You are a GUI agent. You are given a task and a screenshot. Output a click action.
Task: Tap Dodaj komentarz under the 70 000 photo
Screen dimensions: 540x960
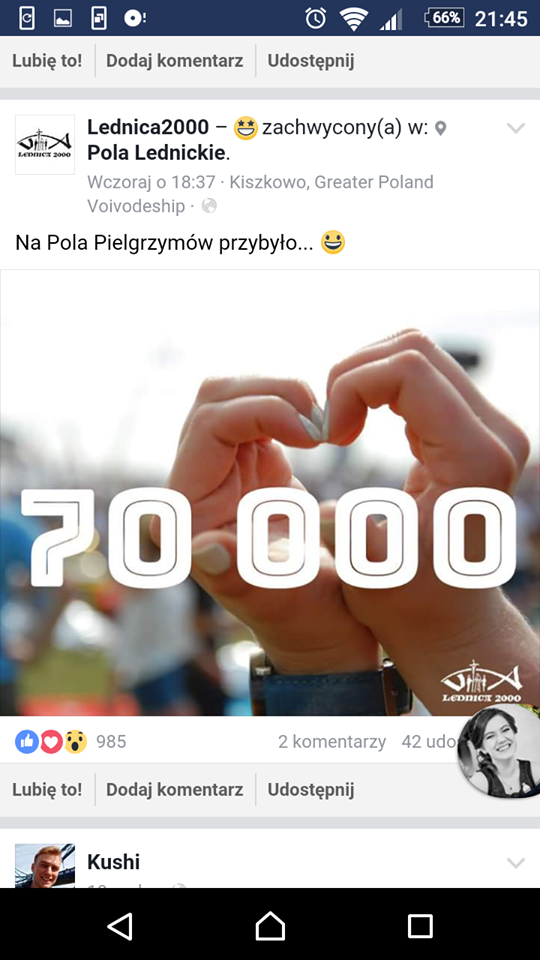click(x=174, y=790)
